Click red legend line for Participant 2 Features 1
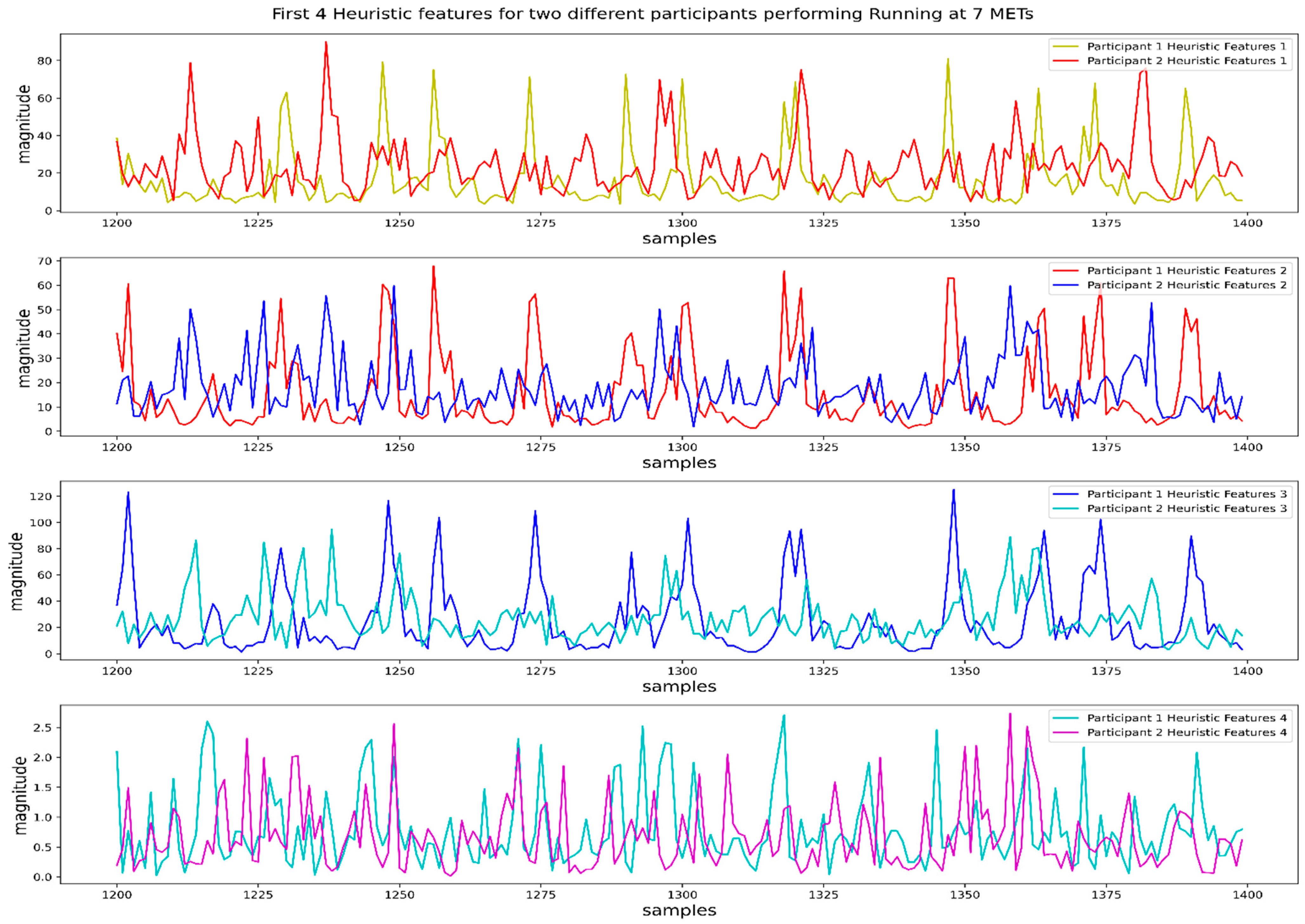The width and height of the screenshot is (1305, 924). (1066, 61)
